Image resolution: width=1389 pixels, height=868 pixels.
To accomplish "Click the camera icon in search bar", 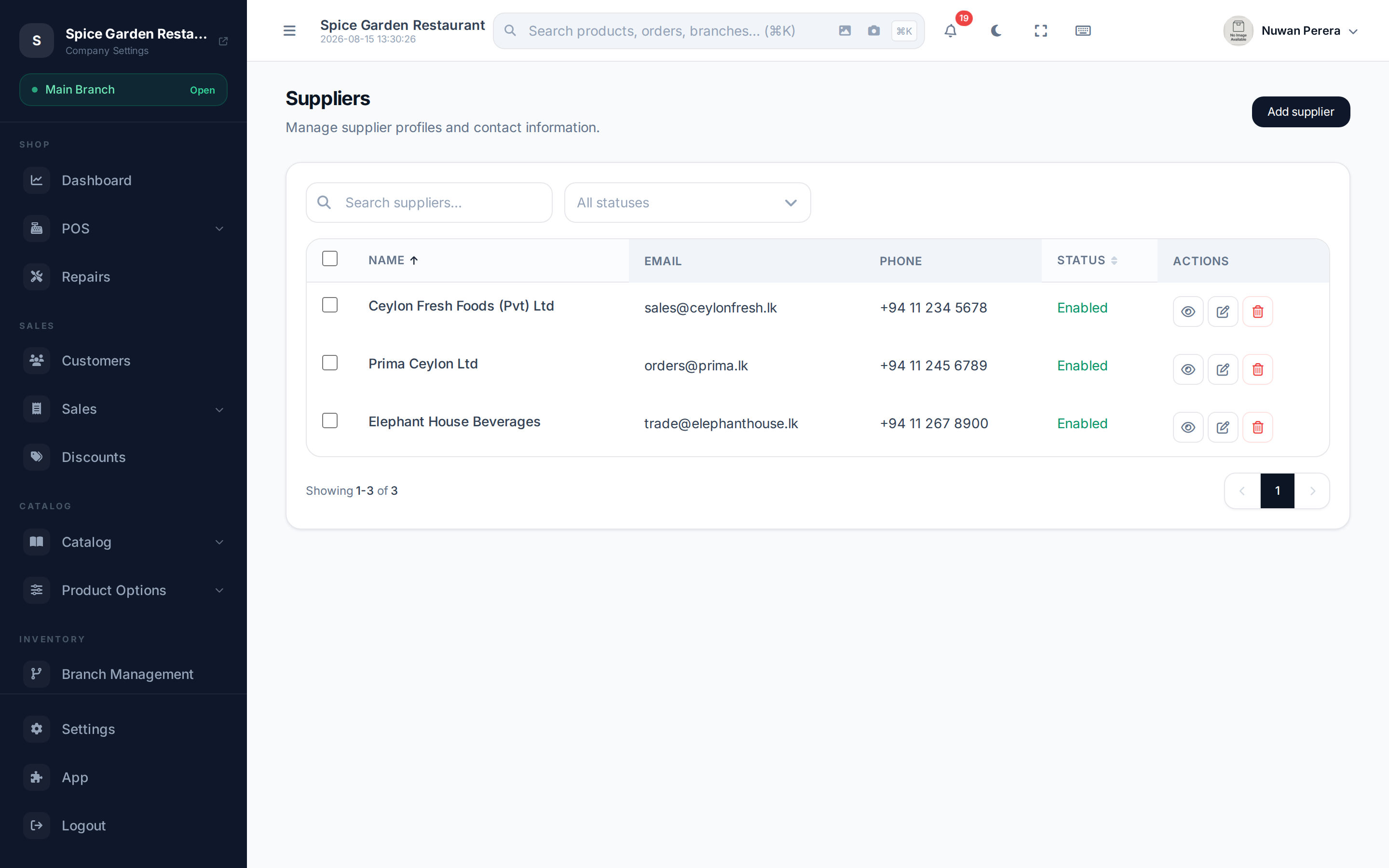I will (873, 31).
